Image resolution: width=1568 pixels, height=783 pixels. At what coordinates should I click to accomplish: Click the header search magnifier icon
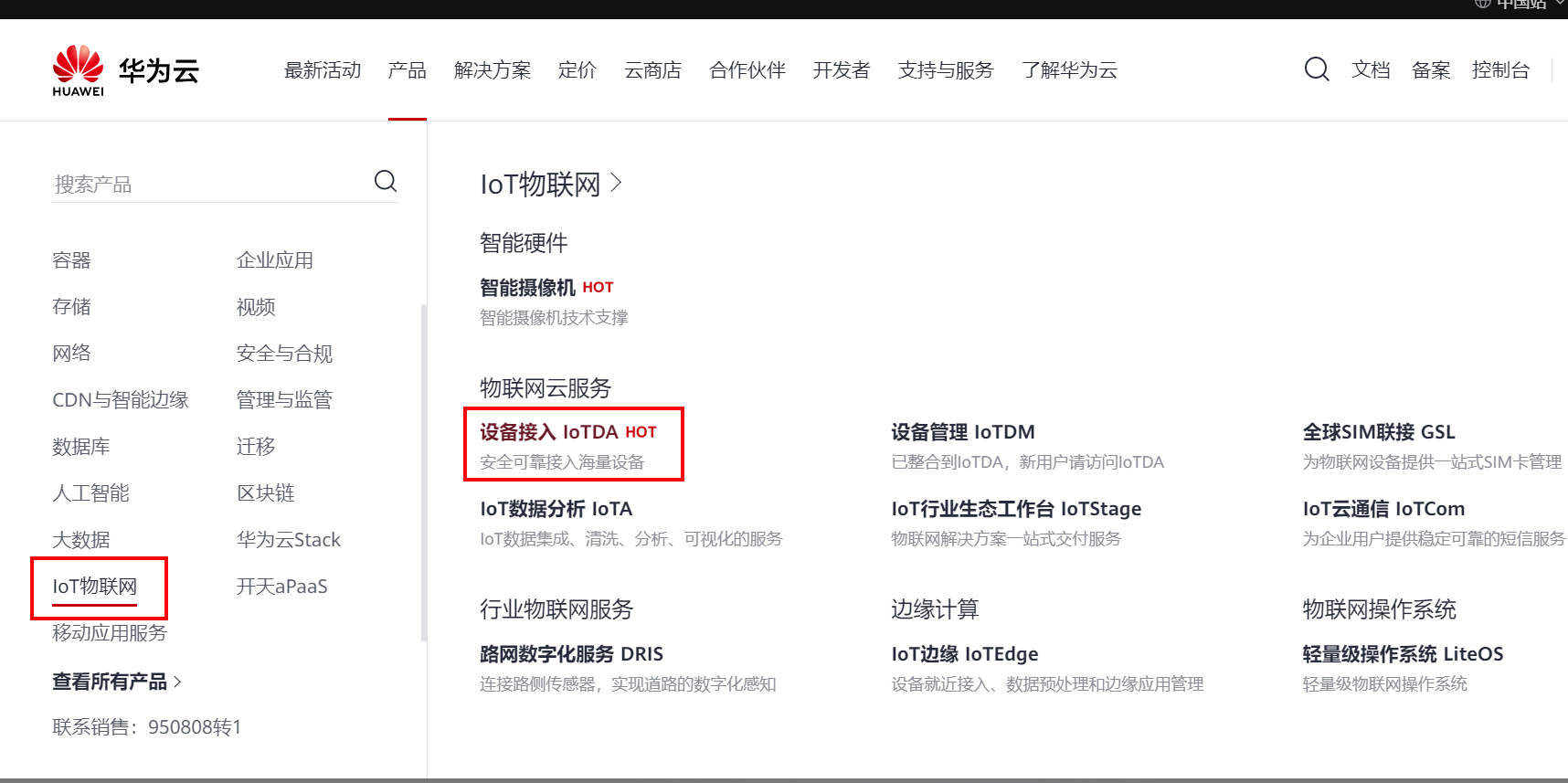[1316, 69]
